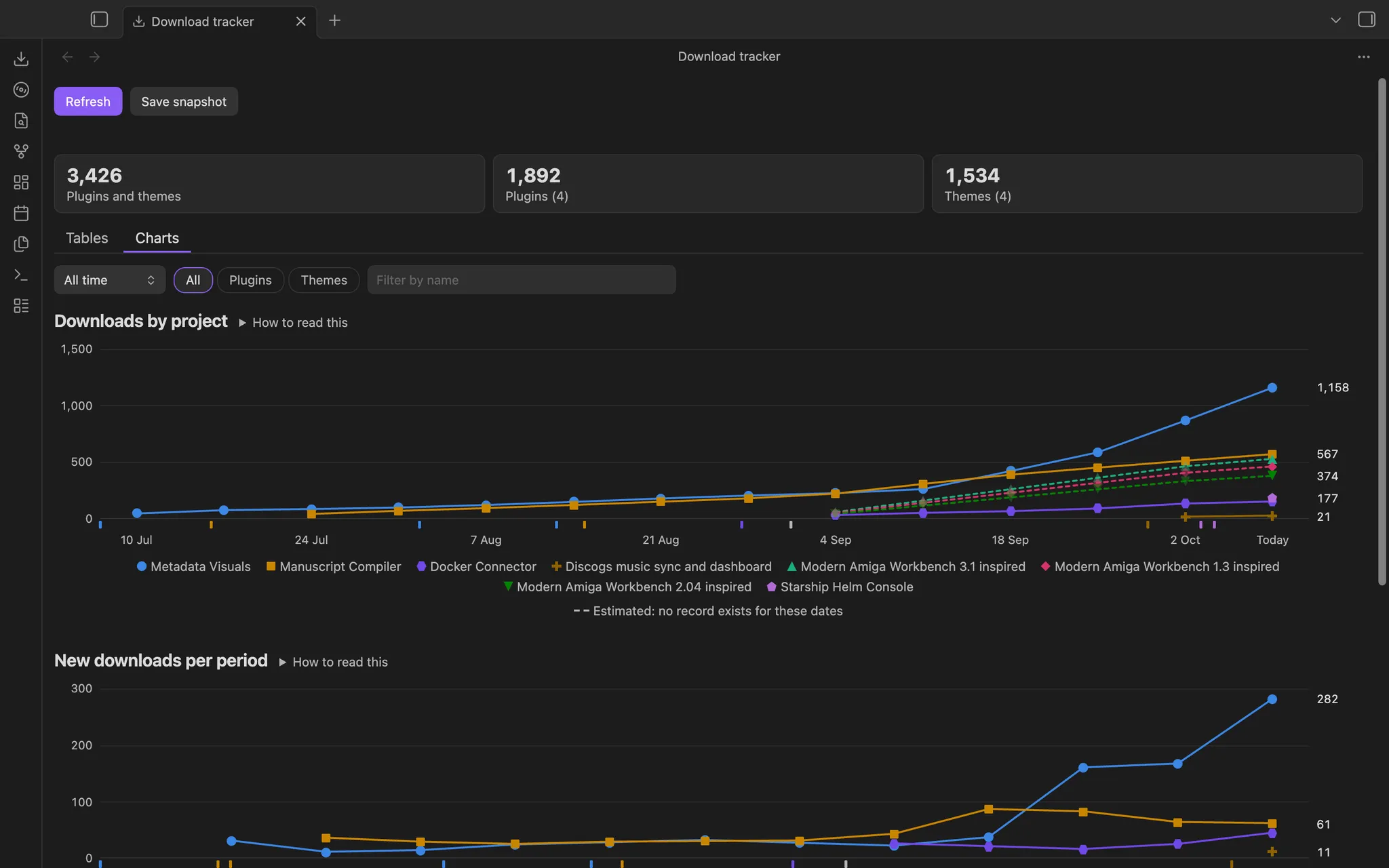
Task: Open the command palette terminal icon
Action: coord(21,275)
